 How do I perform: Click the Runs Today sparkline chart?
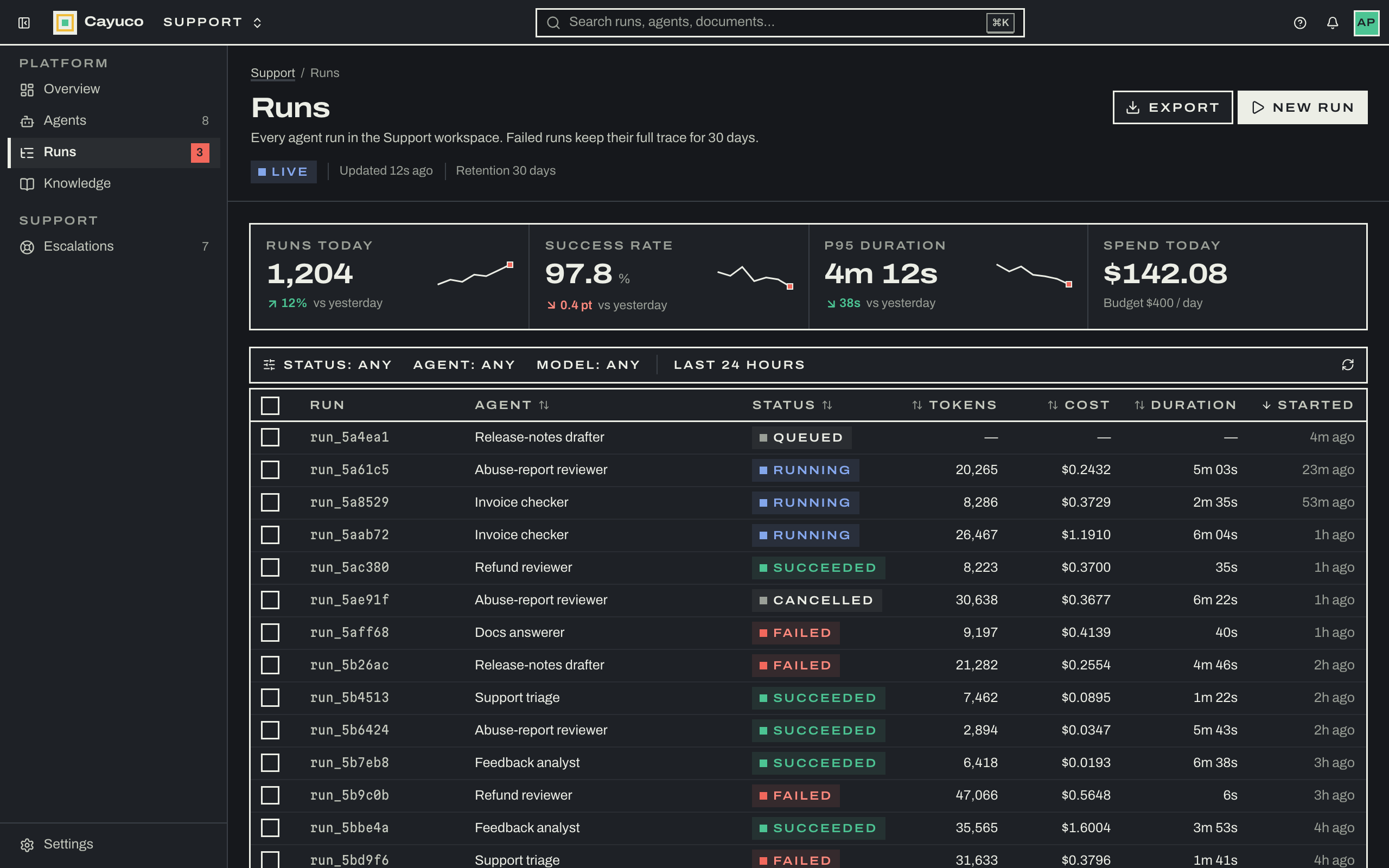click(x=475, y=273)
